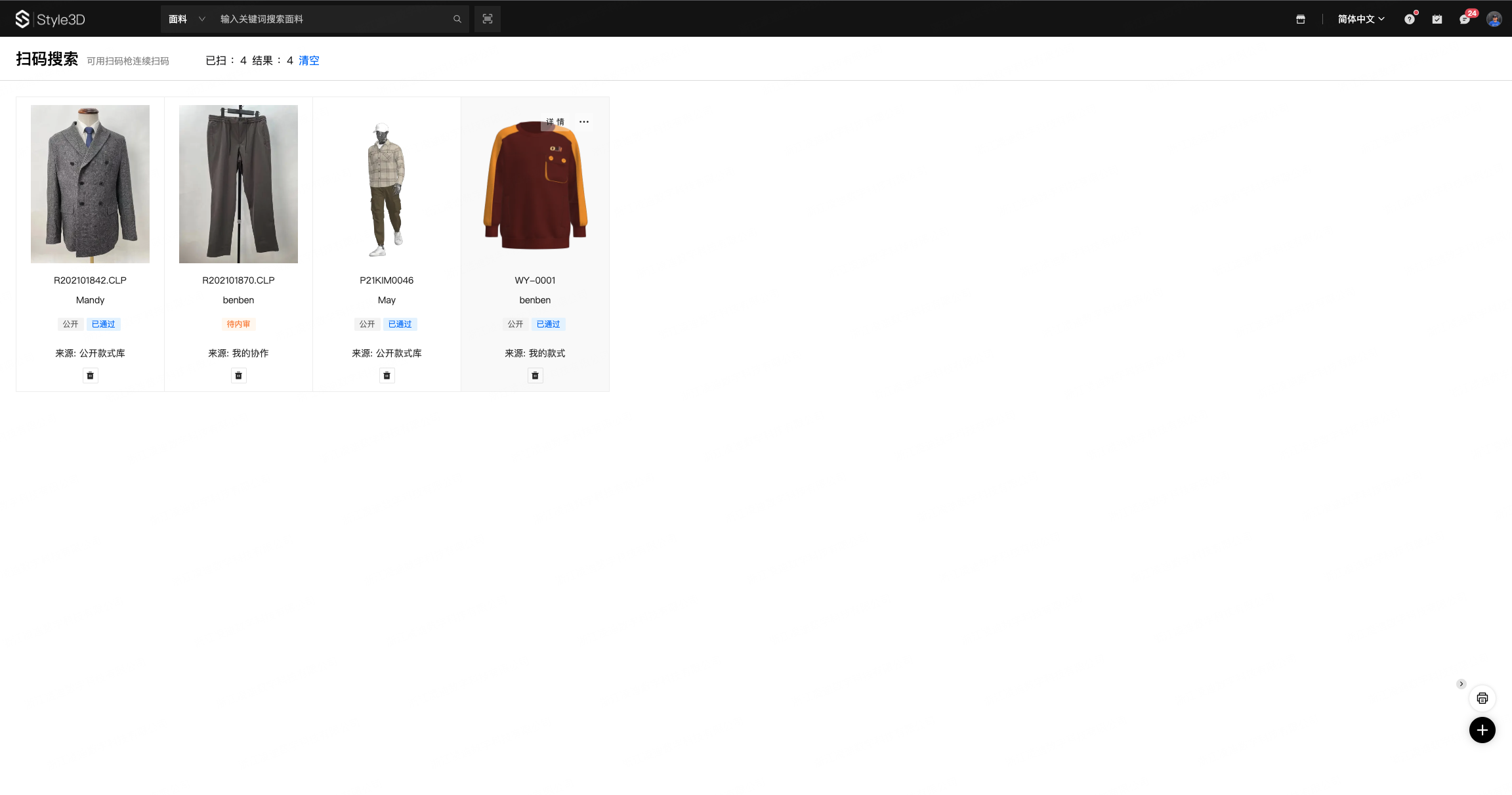Delete the WY-0001 item via trash icon
This screenshot has height=795, width=1512.
(535, 376)
